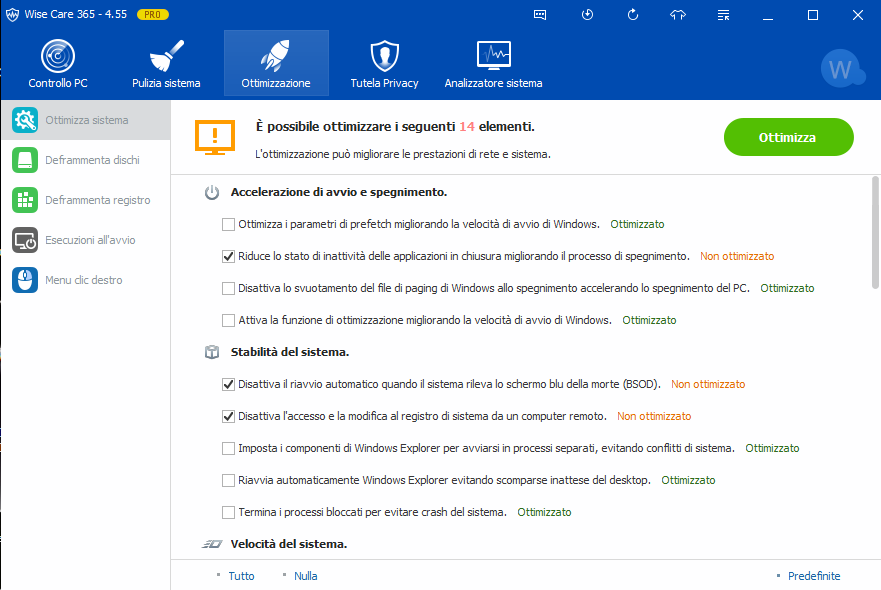The width and height of the screenshot is (881, 590).
Task: Uncheck the Disattiva l'accesso al registro remoto checkbox
Action: 228,417
